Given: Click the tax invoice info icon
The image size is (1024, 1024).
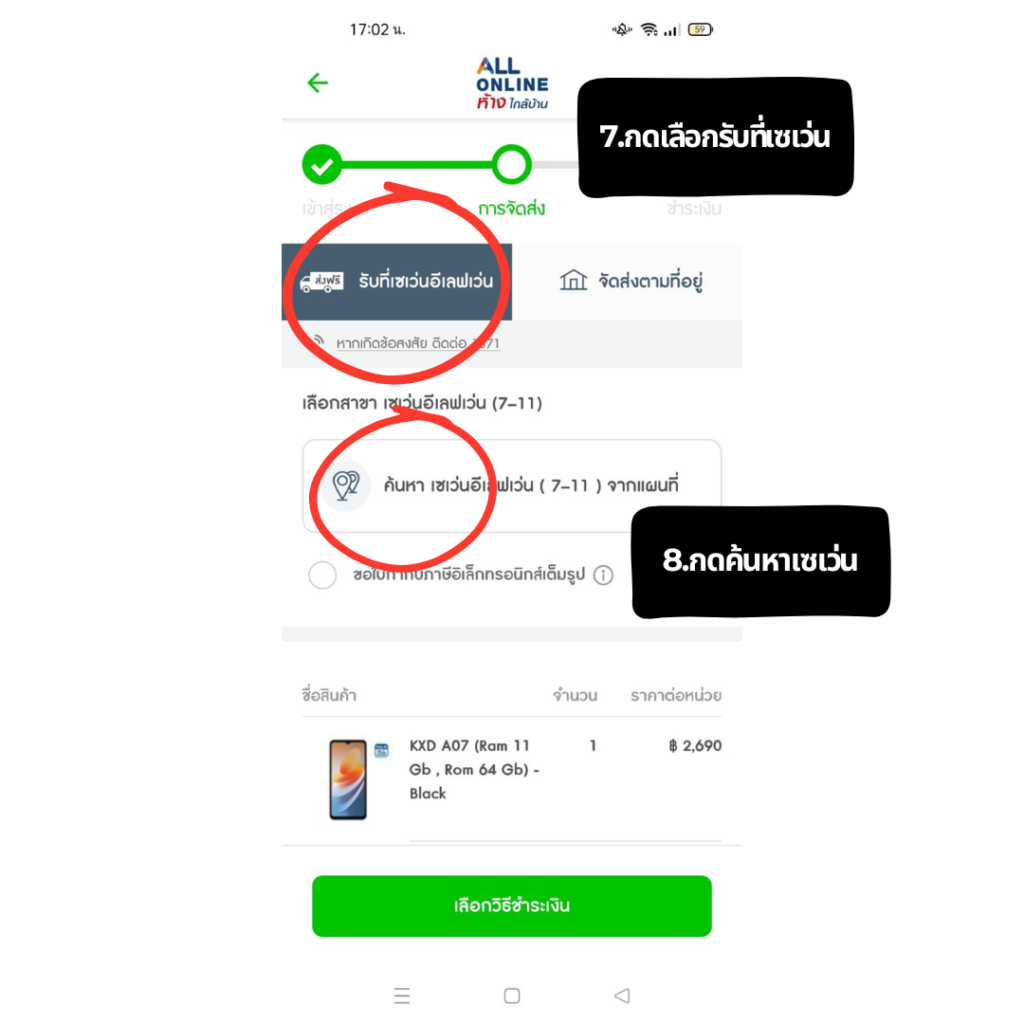Looking at the screenshot, I should coord(603,575).
